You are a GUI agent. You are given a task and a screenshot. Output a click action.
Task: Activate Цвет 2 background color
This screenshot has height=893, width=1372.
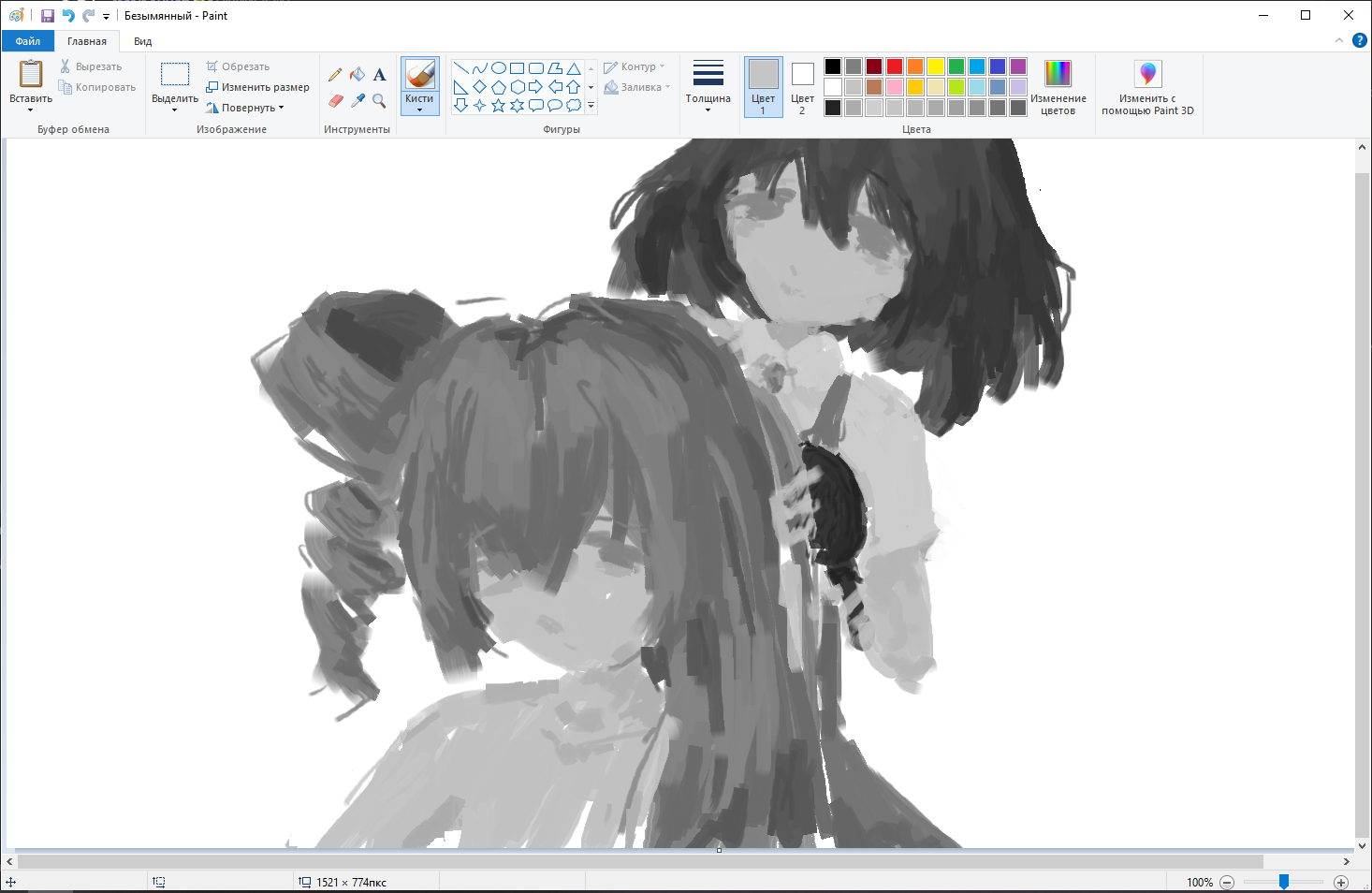coord(802,87)
